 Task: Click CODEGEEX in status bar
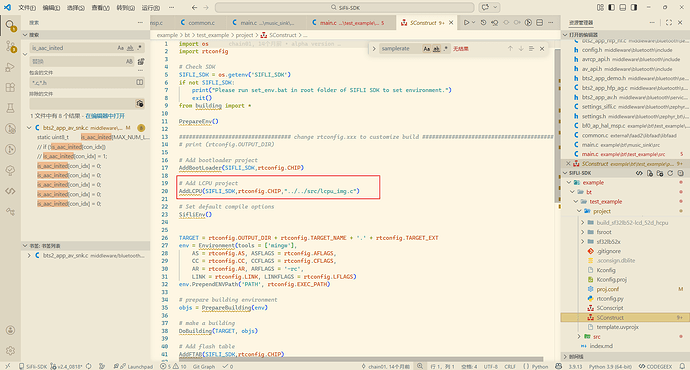coord(655,366)
